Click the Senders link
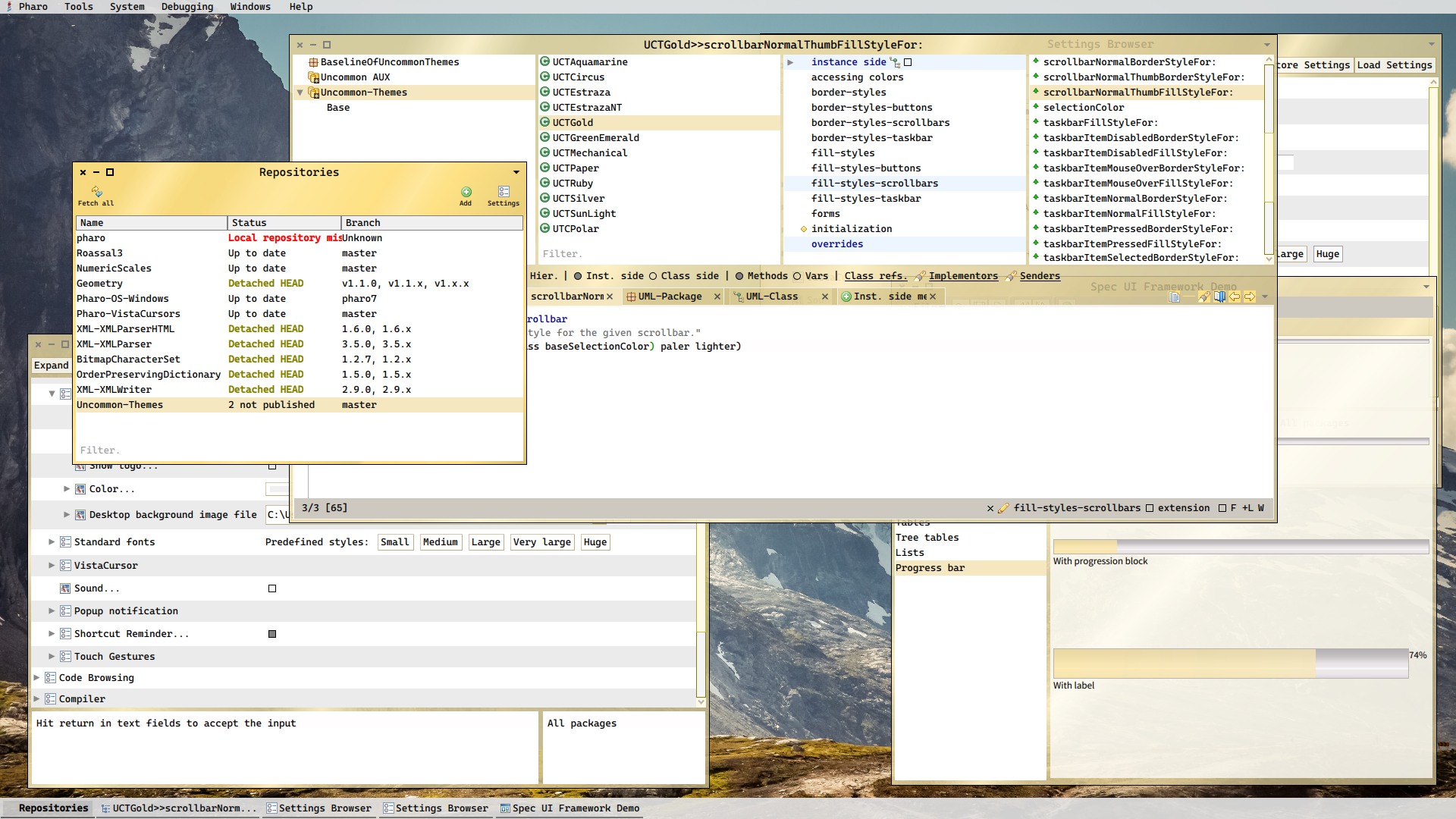Viewport: 1456px width, 819px height. point(1040,276)
